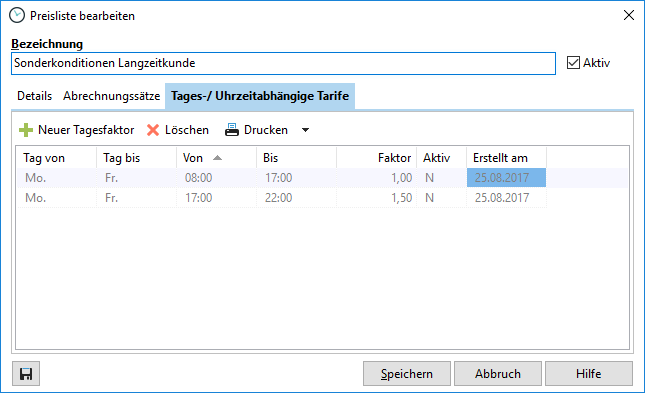Screen dimensions: 645x393
Task: Click into the Bezeichnung text field
Action: 283,63
